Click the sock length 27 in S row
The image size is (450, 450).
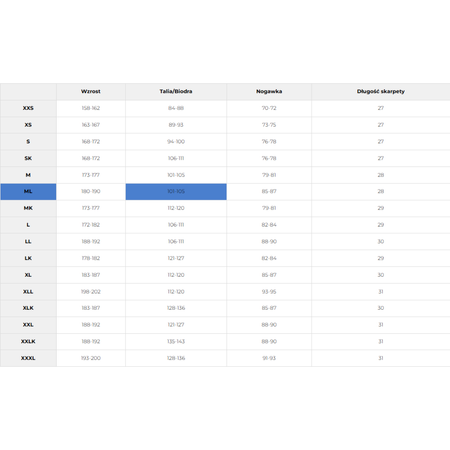click(381, 141)
